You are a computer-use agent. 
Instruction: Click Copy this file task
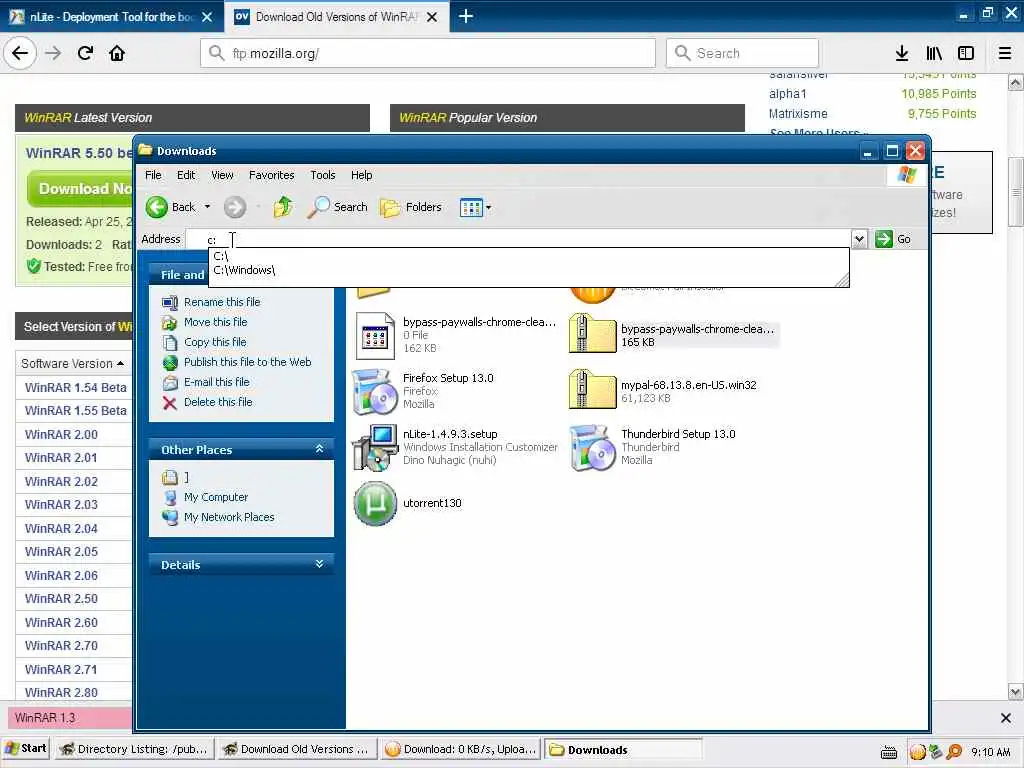pyautogui.click(x=215, y=342)
